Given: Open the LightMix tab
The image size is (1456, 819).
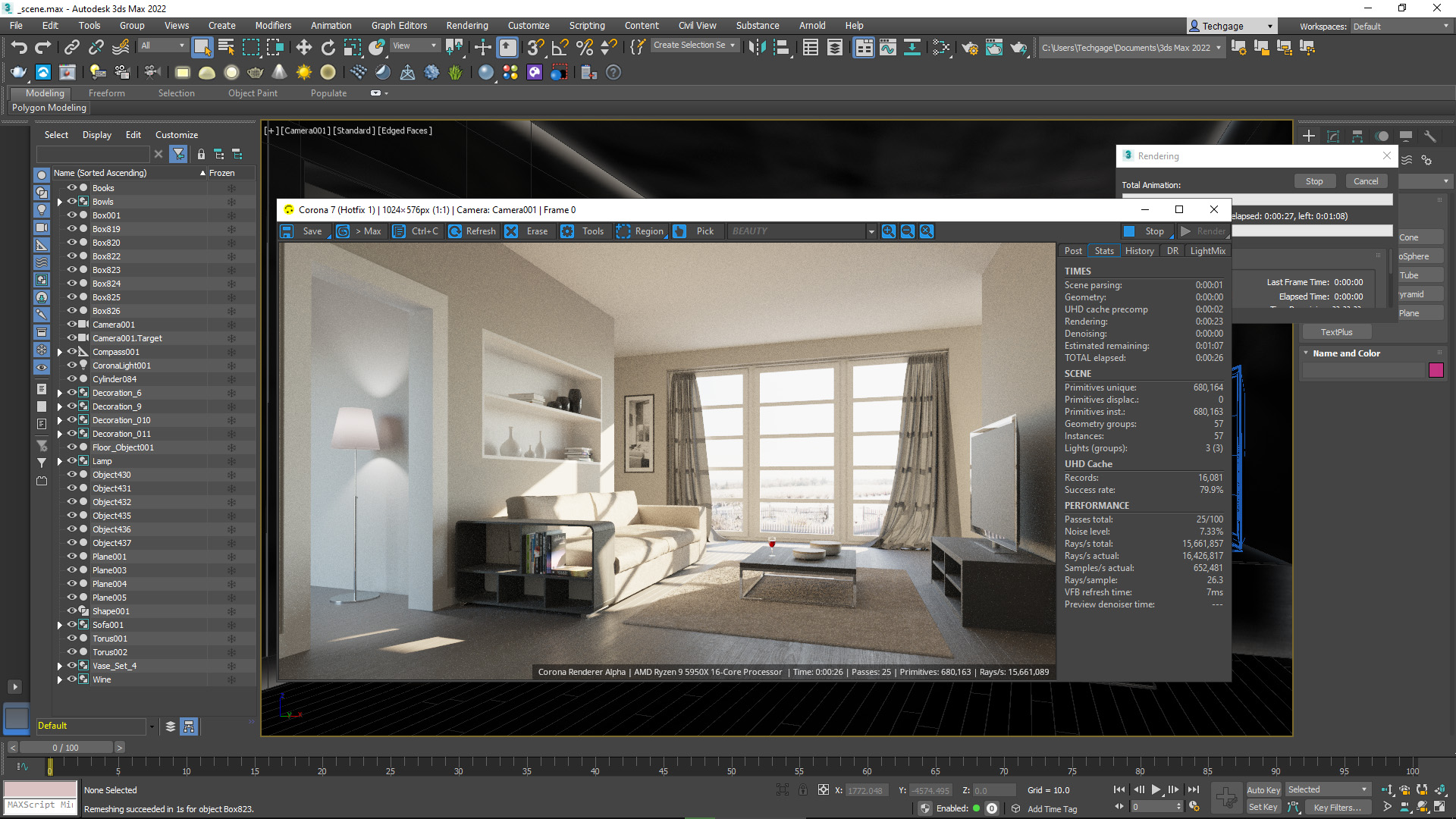Looking at the screenshot, I should (1207, 251).
